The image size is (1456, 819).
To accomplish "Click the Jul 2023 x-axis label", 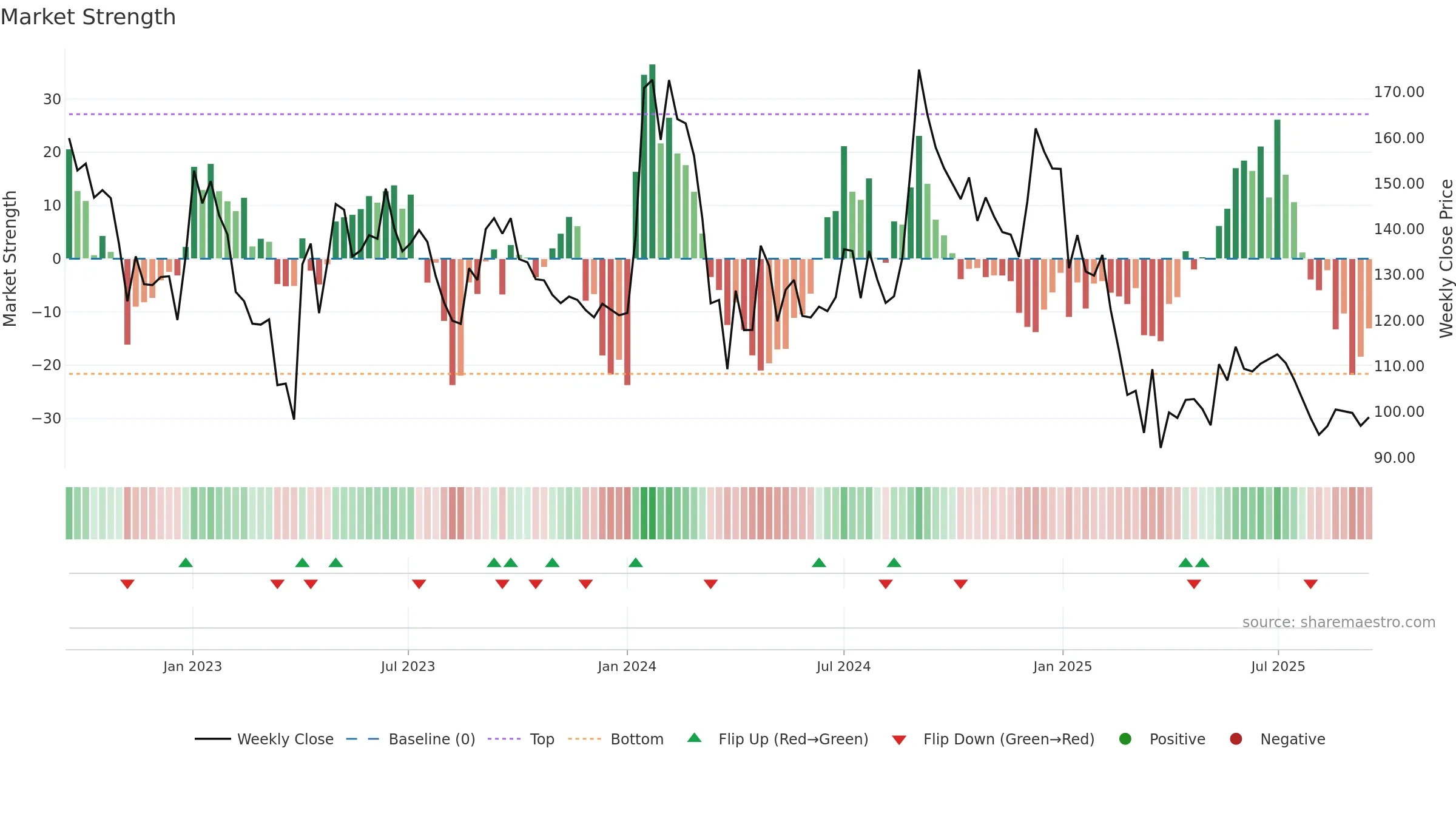I will pyautogui.click(x=408, y=666).
